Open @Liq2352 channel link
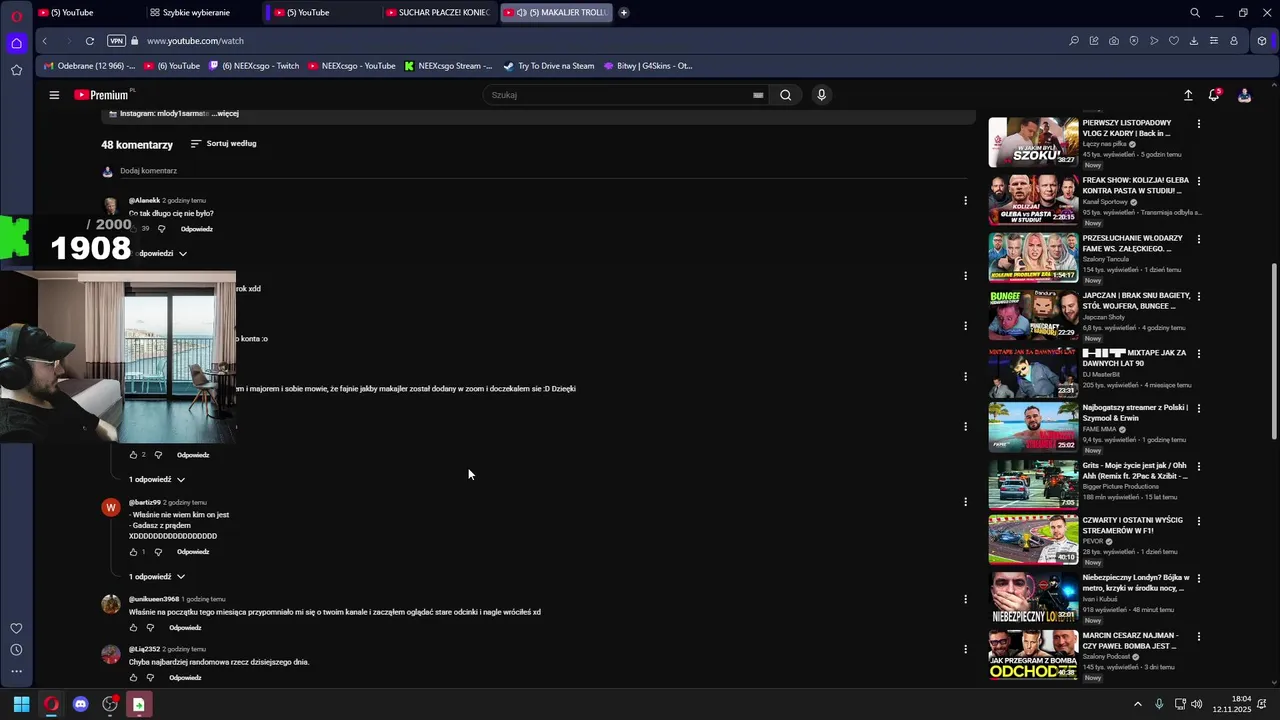Screen dimensions: 1280x720 [x=144, y=649]
